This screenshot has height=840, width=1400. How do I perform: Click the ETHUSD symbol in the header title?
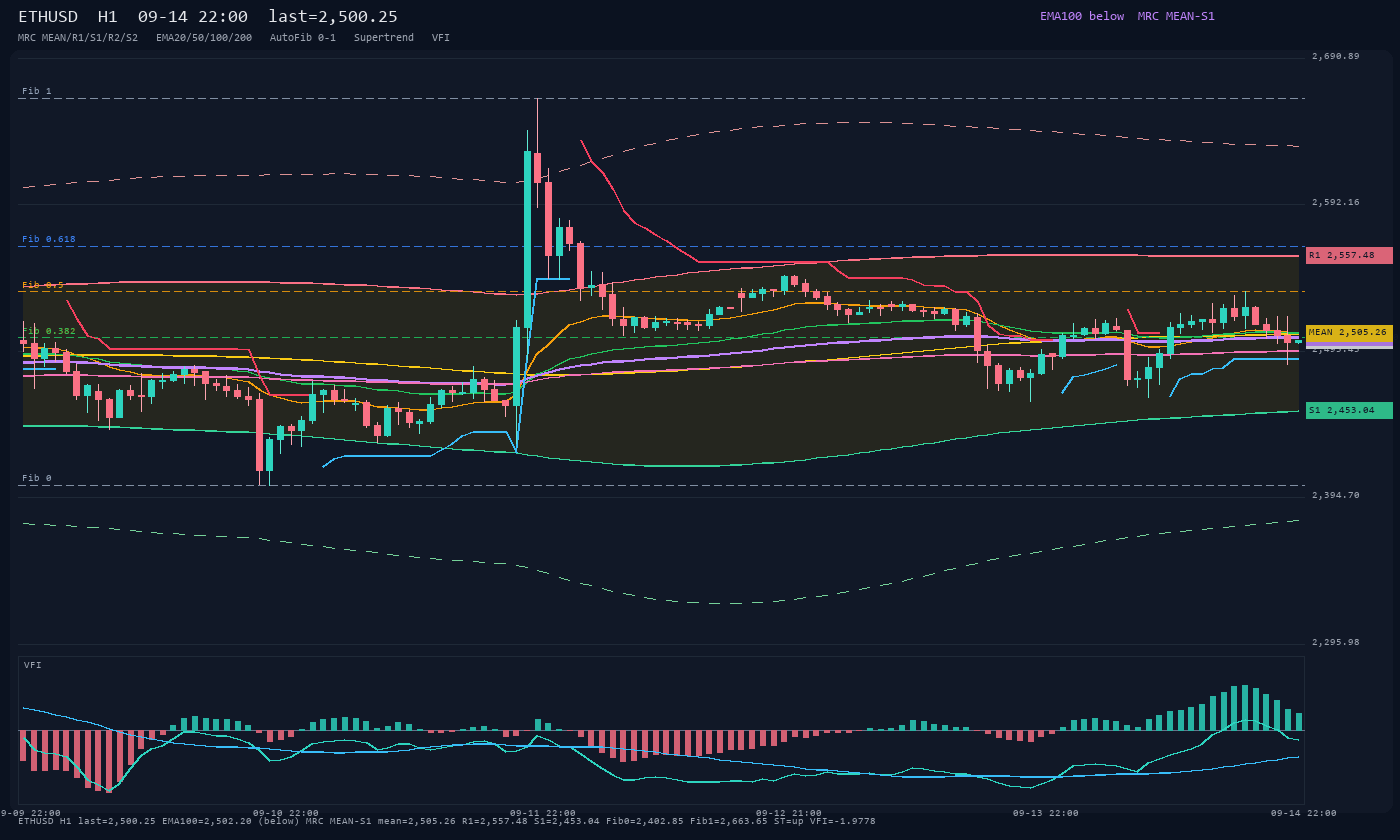tap(48, 17)
